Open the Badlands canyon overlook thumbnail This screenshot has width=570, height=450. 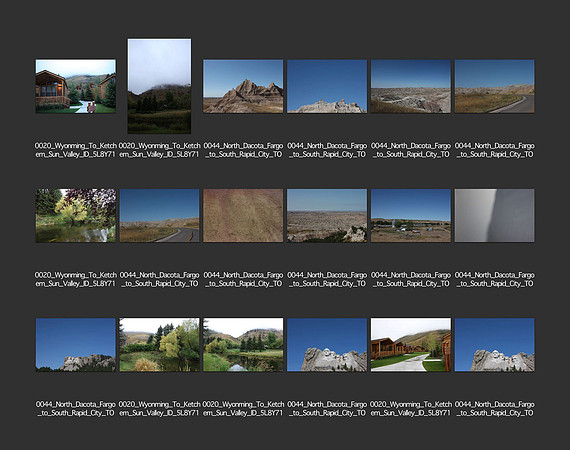(x=411, y=87)
